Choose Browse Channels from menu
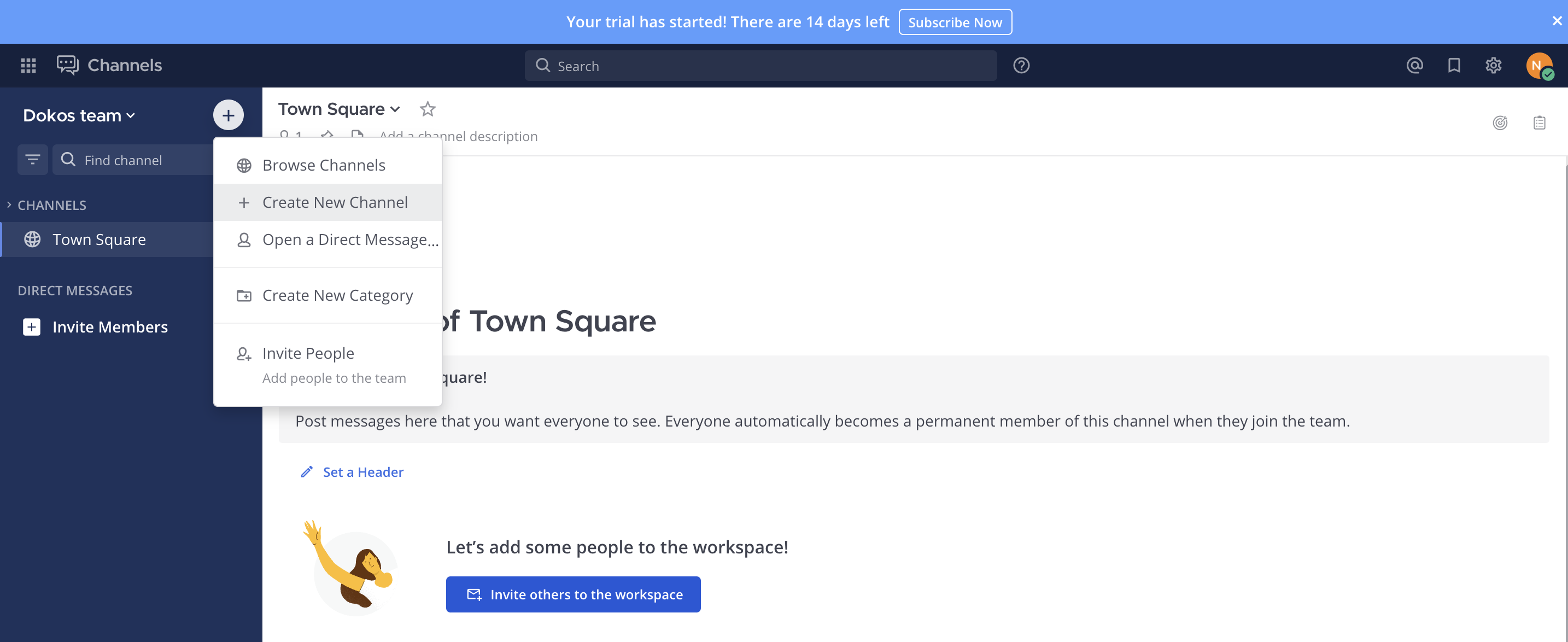 323,165
